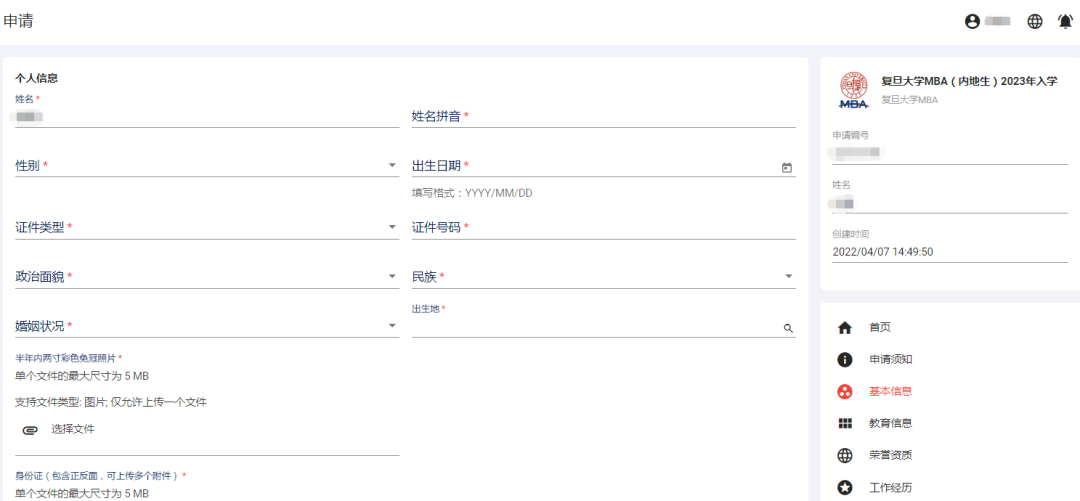This screenshot has width=1080, height=501.
Task: Expand the 政治面貌 dropdown
Action: click(392, 277)
